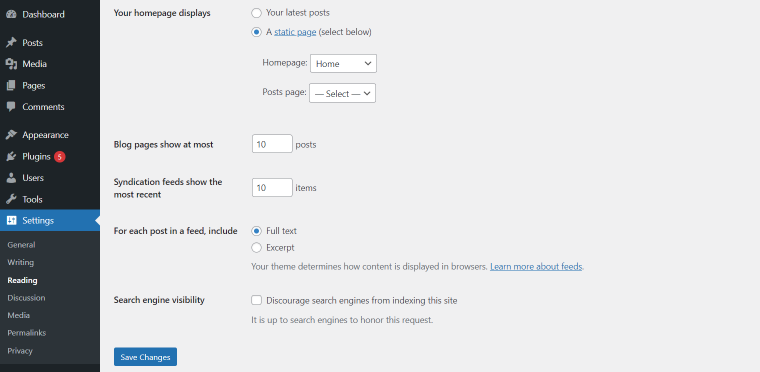760x372 pixels.
Task: Click the Plugins plug icon
Action: pyautogui.click(x=11, y=157)
